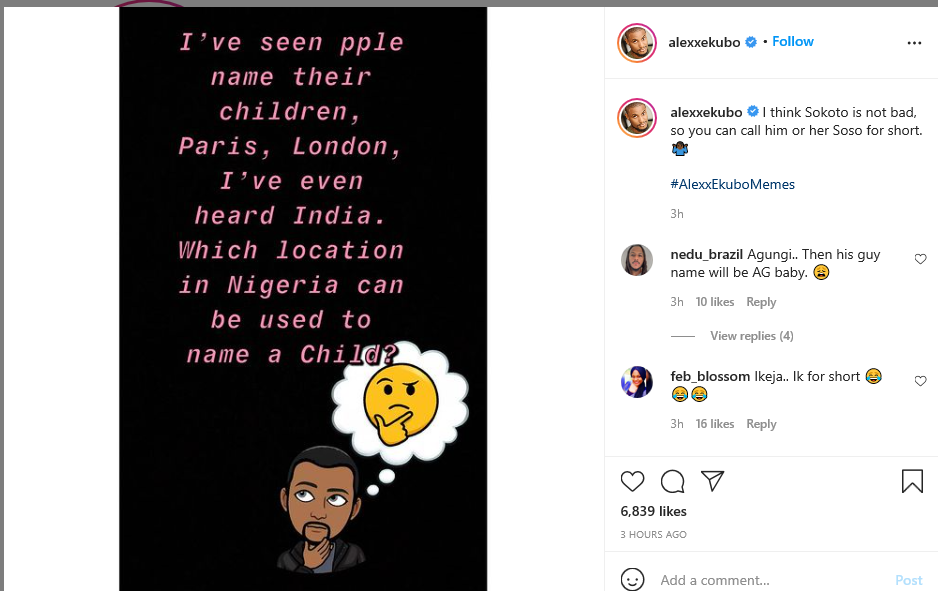This screenshot has width=938, height=591.
Task: Open emoji picker smiley icon
Action: click(632, 580)
